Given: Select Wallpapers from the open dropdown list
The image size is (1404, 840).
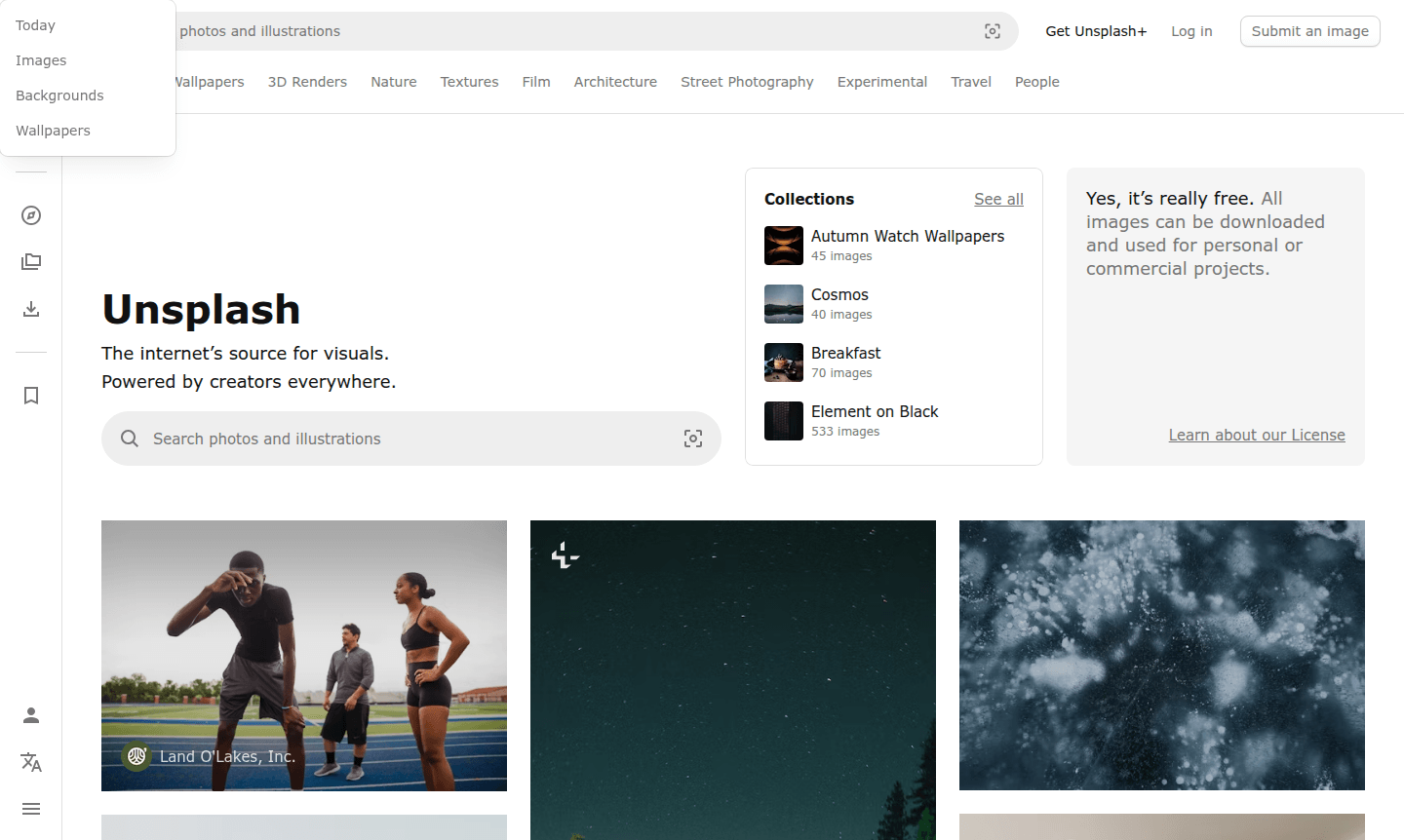Looking at the screenshot, I should 53,130.
